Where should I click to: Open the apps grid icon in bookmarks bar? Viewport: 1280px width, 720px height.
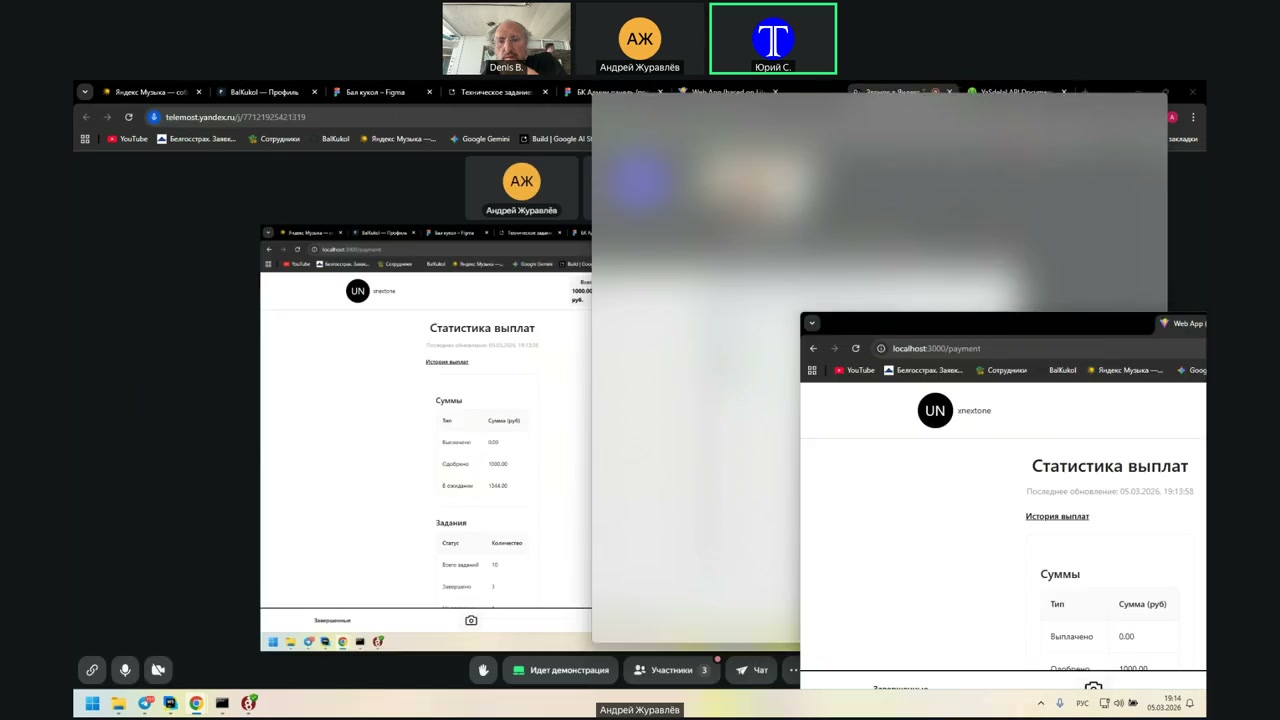tap(85, 139)
